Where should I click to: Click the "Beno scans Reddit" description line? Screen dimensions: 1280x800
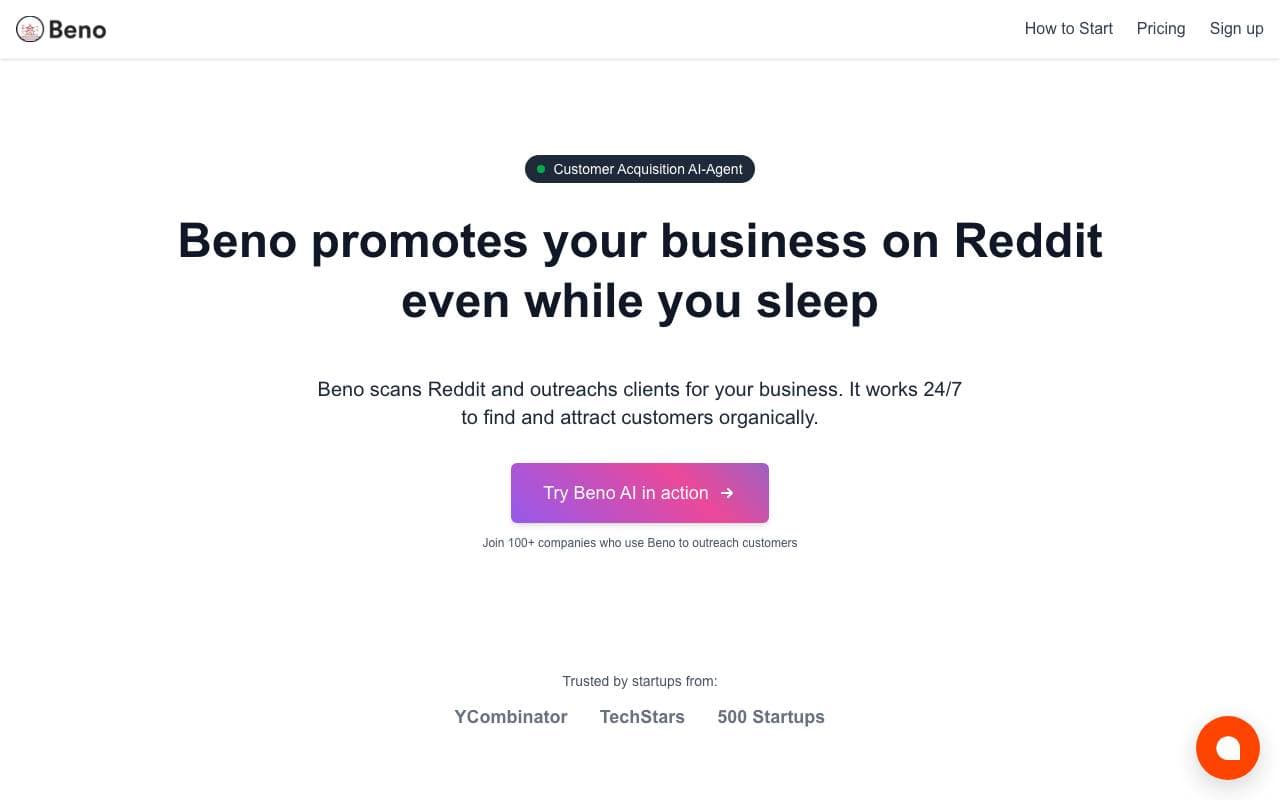click(640, 389)
